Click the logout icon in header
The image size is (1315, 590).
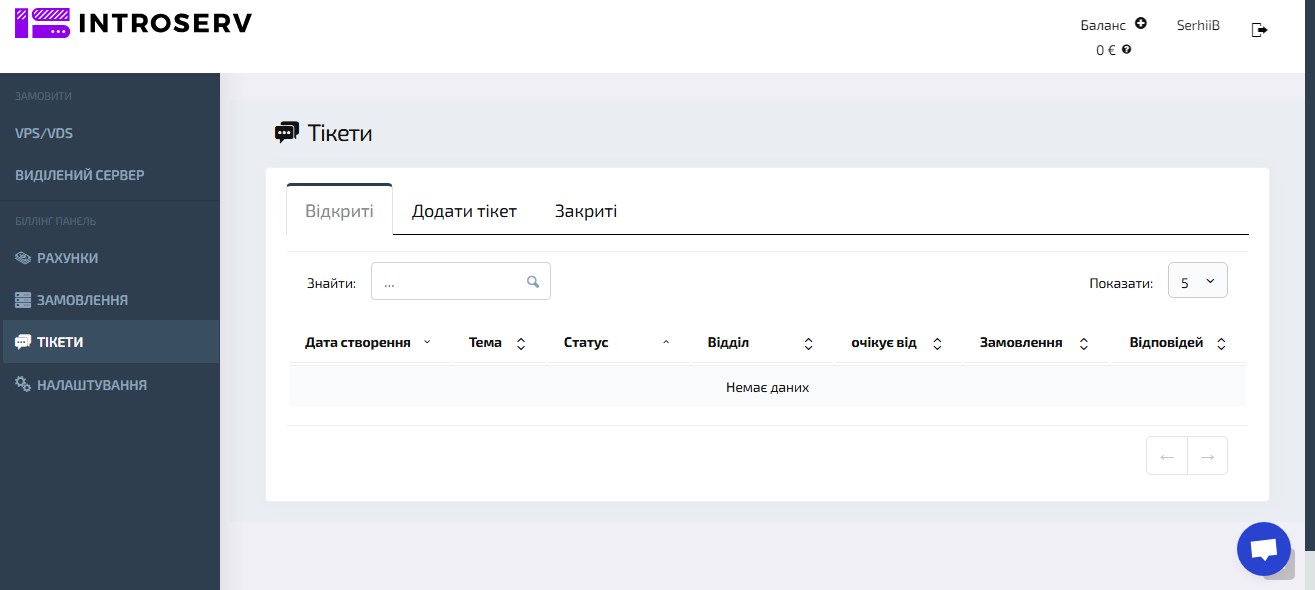click(x=1259, y=30)
